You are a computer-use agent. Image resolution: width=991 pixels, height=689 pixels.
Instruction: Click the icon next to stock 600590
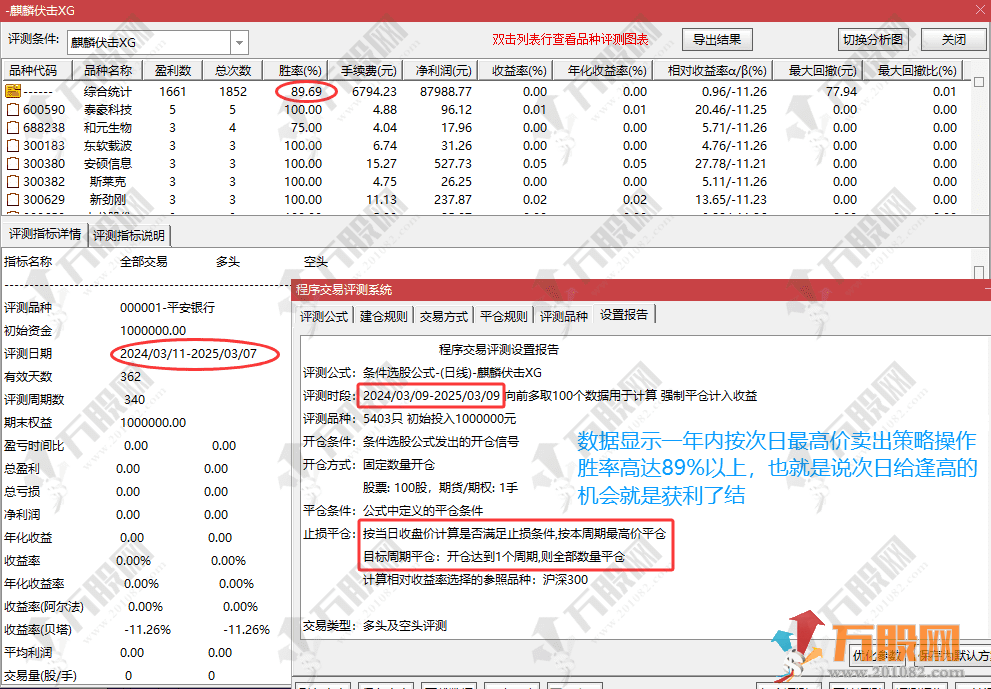(13, 109)
